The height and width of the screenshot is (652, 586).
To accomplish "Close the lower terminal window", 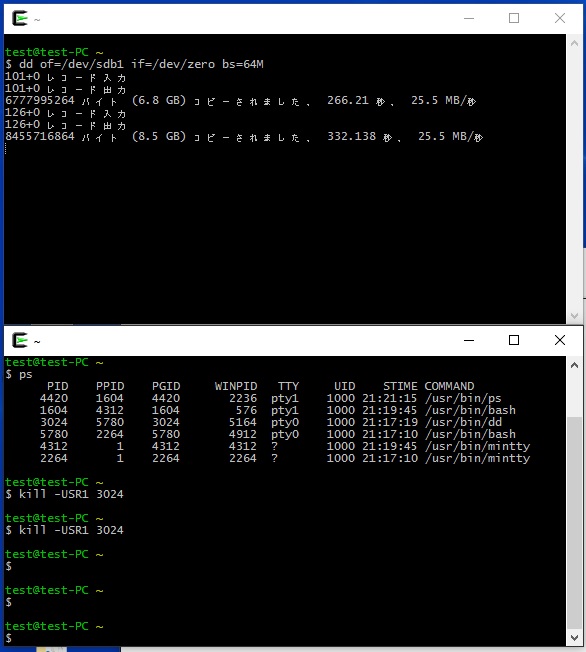I will point(560,340).
